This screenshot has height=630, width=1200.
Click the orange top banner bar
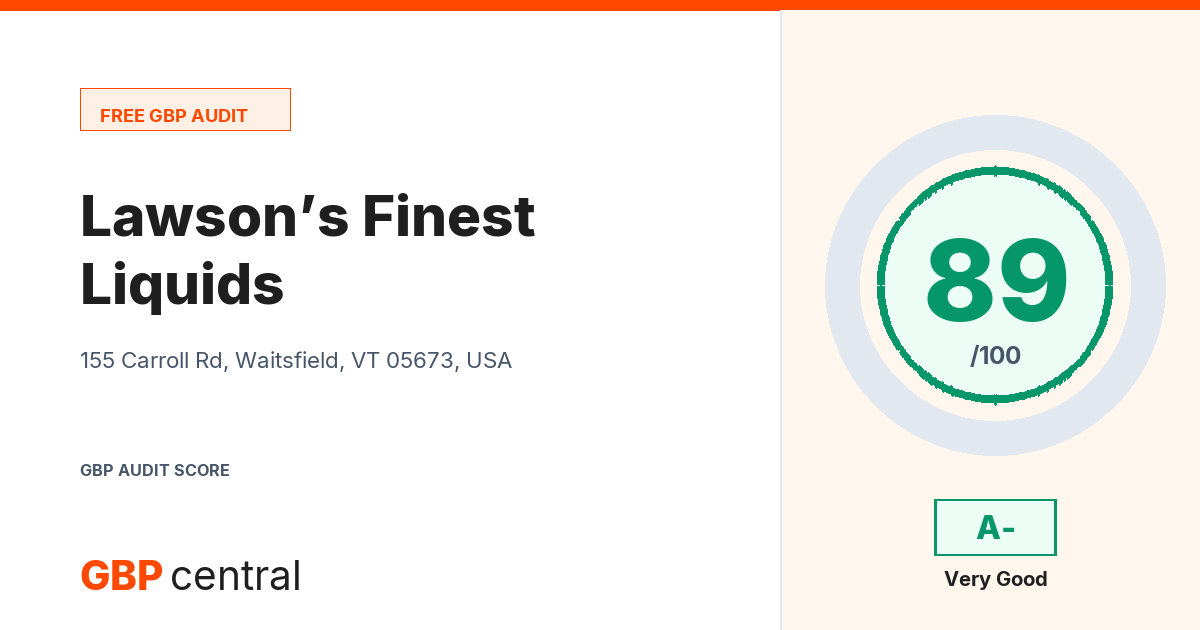[600, 5]
